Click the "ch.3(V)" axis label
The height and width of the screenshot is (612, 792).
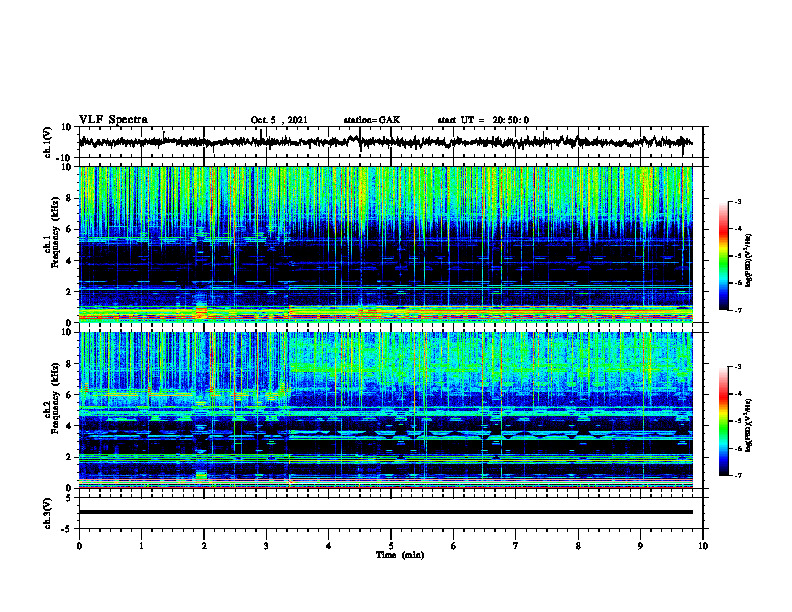48,513
